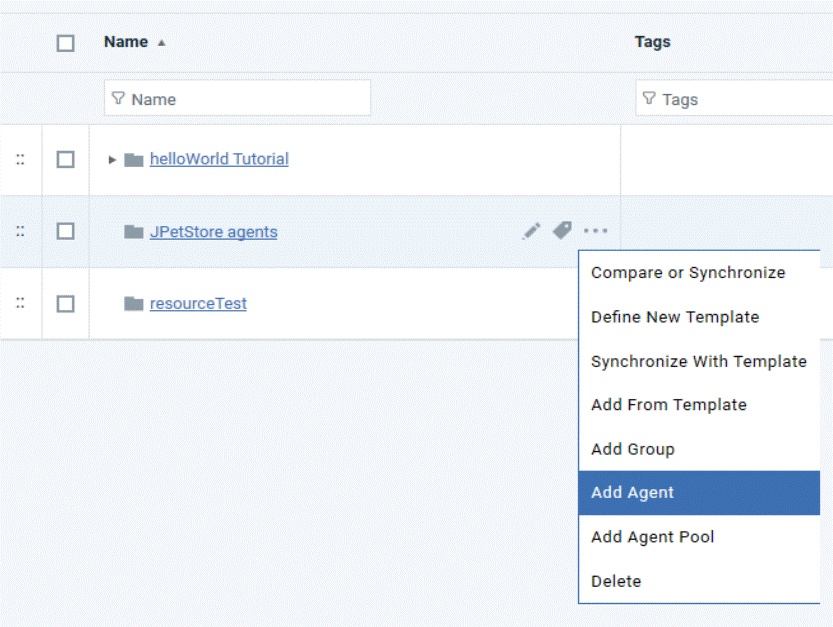Click the drag handle beside resourceTest row
Screen dimensions: 833x627
tap(20, 303)
